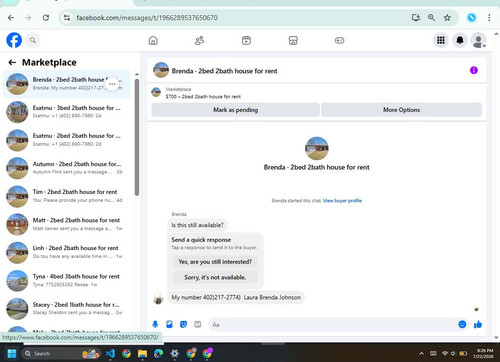
Task: Click the install app icon in address bar
Action: pos(416,18)
